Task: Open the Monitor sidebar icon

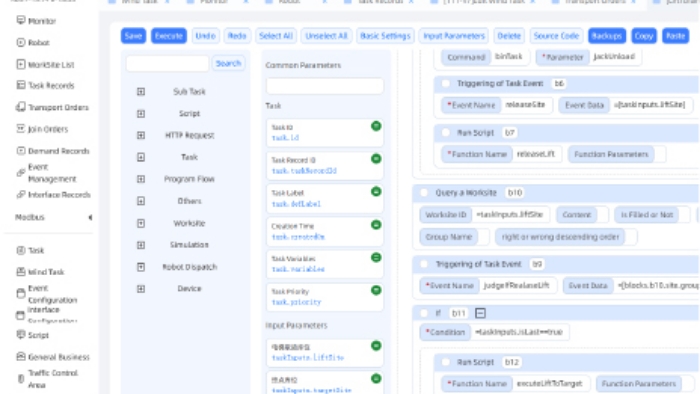Action: click(21, 20)
